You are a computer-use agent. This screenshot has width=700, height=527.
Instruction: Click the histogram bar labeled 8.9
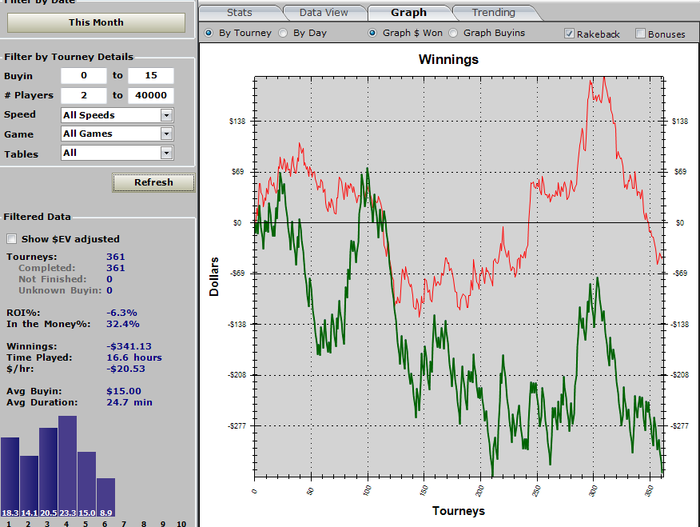click(x=106, y=498)
